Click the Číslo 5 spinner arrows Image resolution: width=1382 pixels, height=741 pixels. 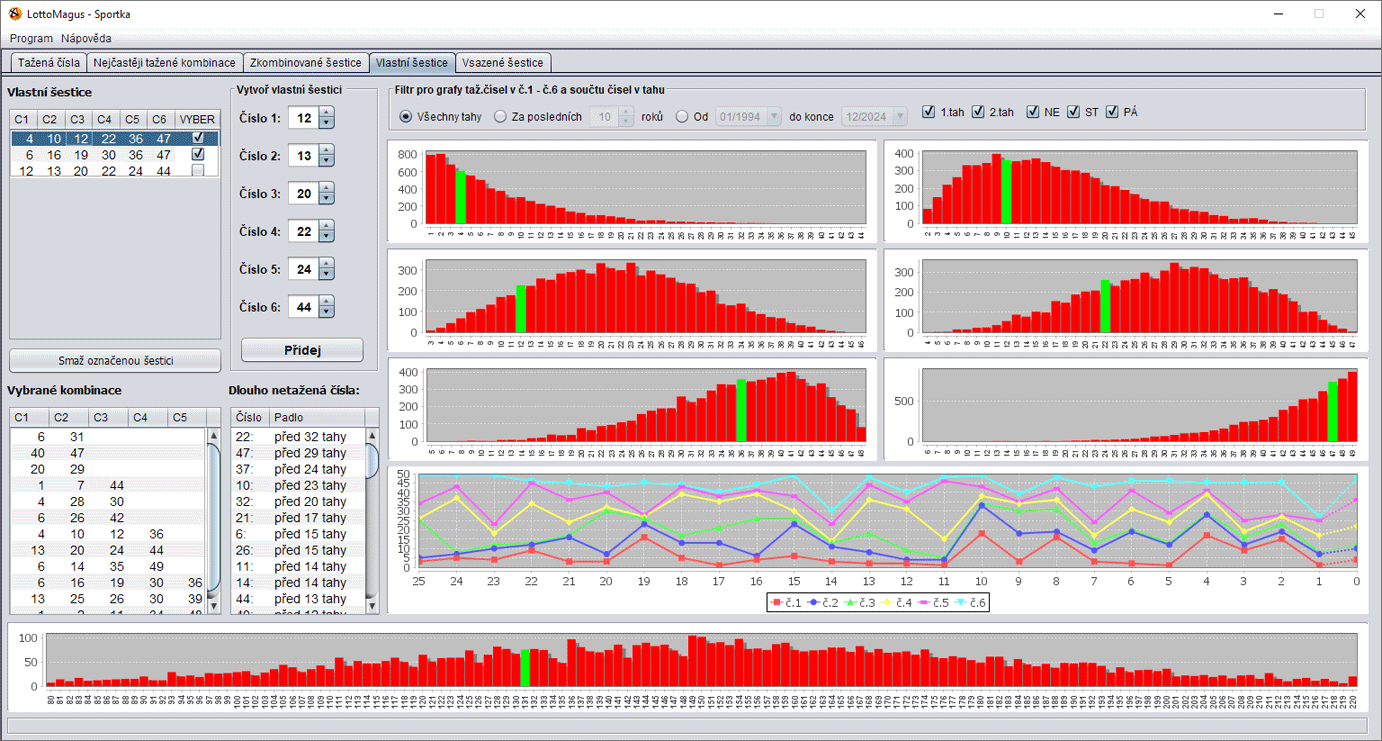point(326,269)
